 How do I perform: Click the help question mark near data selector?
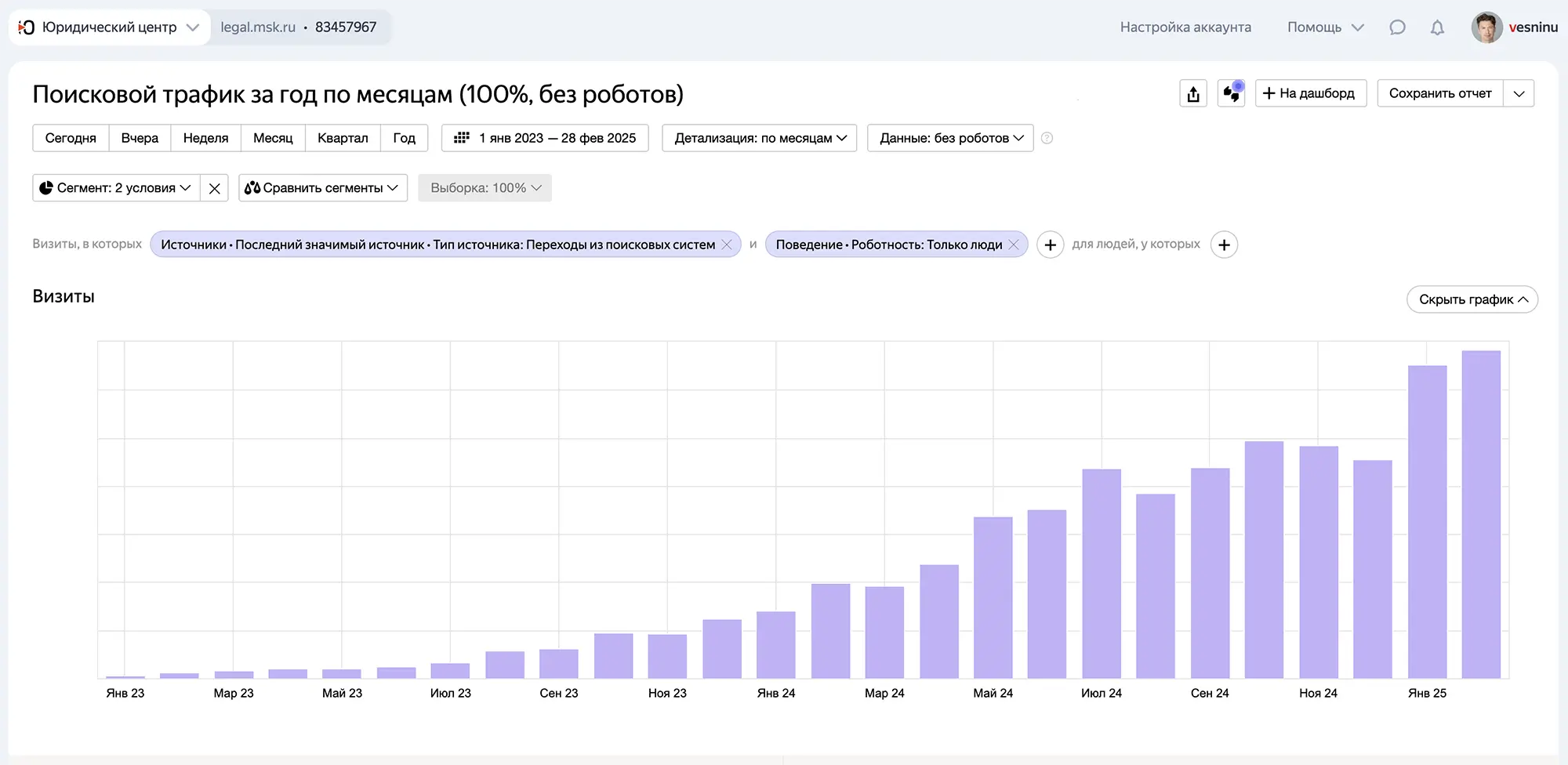[x=1047, y=138]
